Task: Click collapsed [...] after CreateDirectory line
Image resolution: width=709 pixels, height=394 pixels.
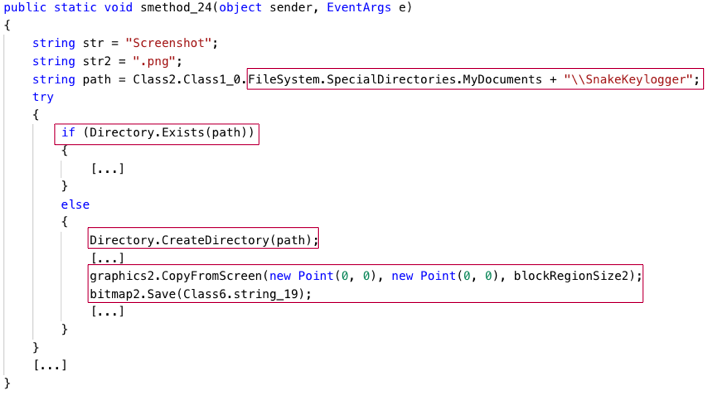Action: click(x=108, y=258)
